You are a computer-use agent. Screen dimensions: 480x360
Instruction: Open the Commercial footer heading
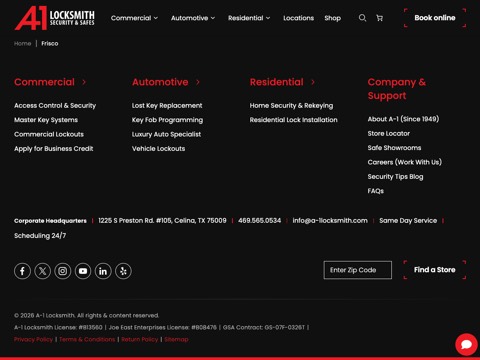(44, 82)
